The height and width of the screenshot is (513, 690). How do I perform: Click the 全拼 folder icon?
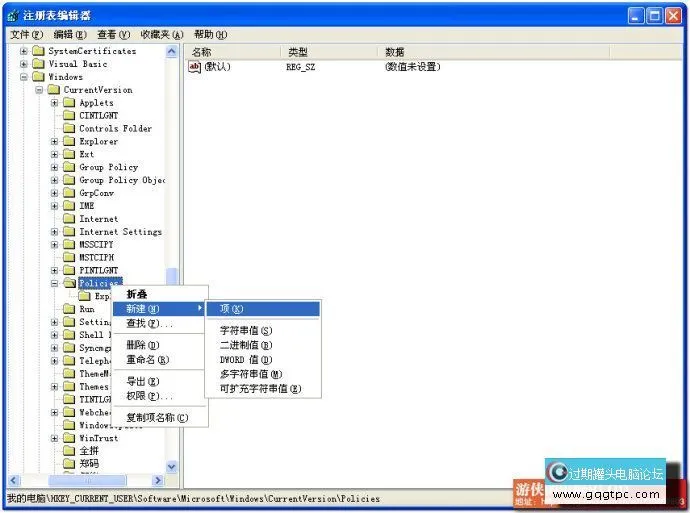coord(69,451)
